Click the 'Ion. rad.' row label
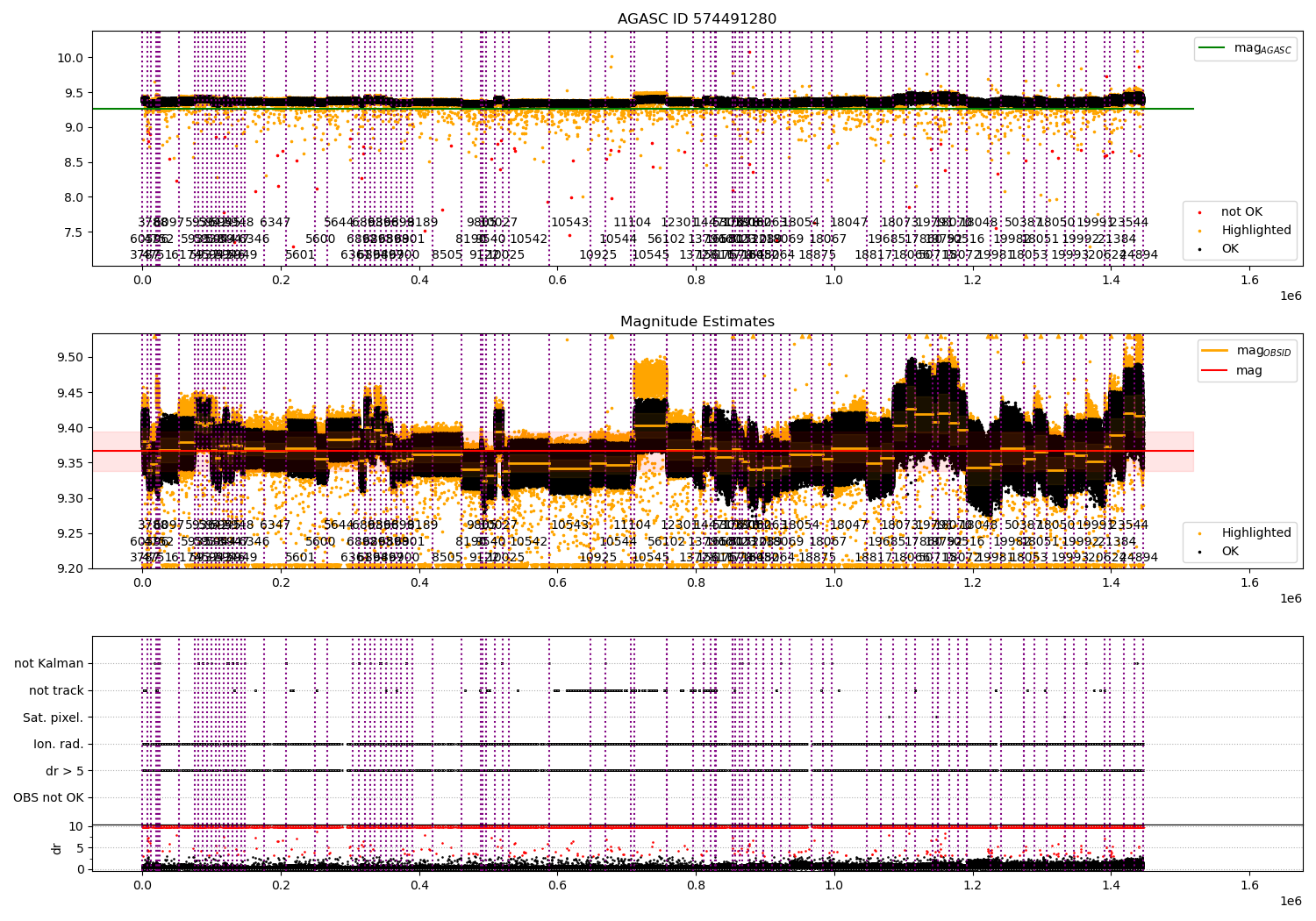The image size is (1316, 921). pyautogui.click(x=59, y=745)
